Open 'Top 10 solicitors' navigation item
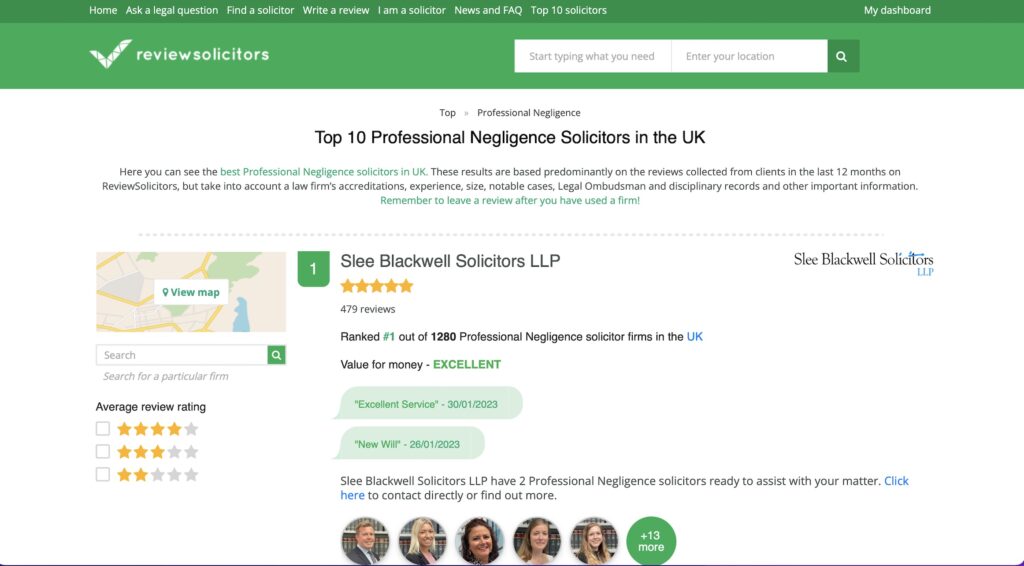 [569, 10]
